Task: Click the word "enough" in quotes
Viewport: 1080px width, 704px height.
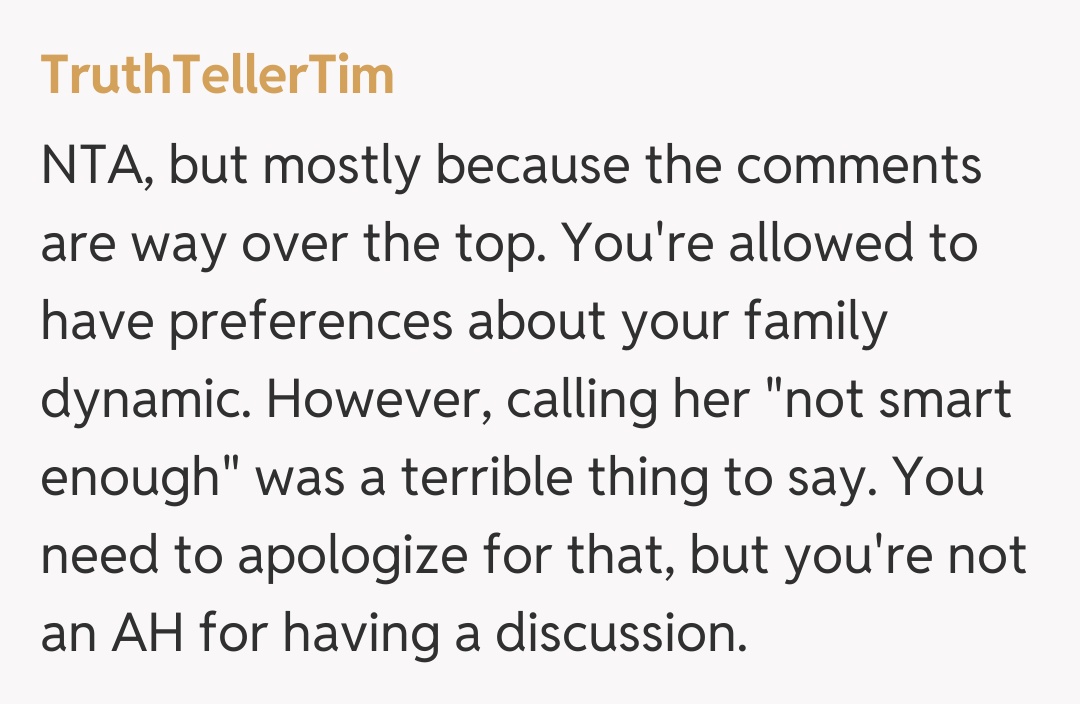Action: [133, 478]
